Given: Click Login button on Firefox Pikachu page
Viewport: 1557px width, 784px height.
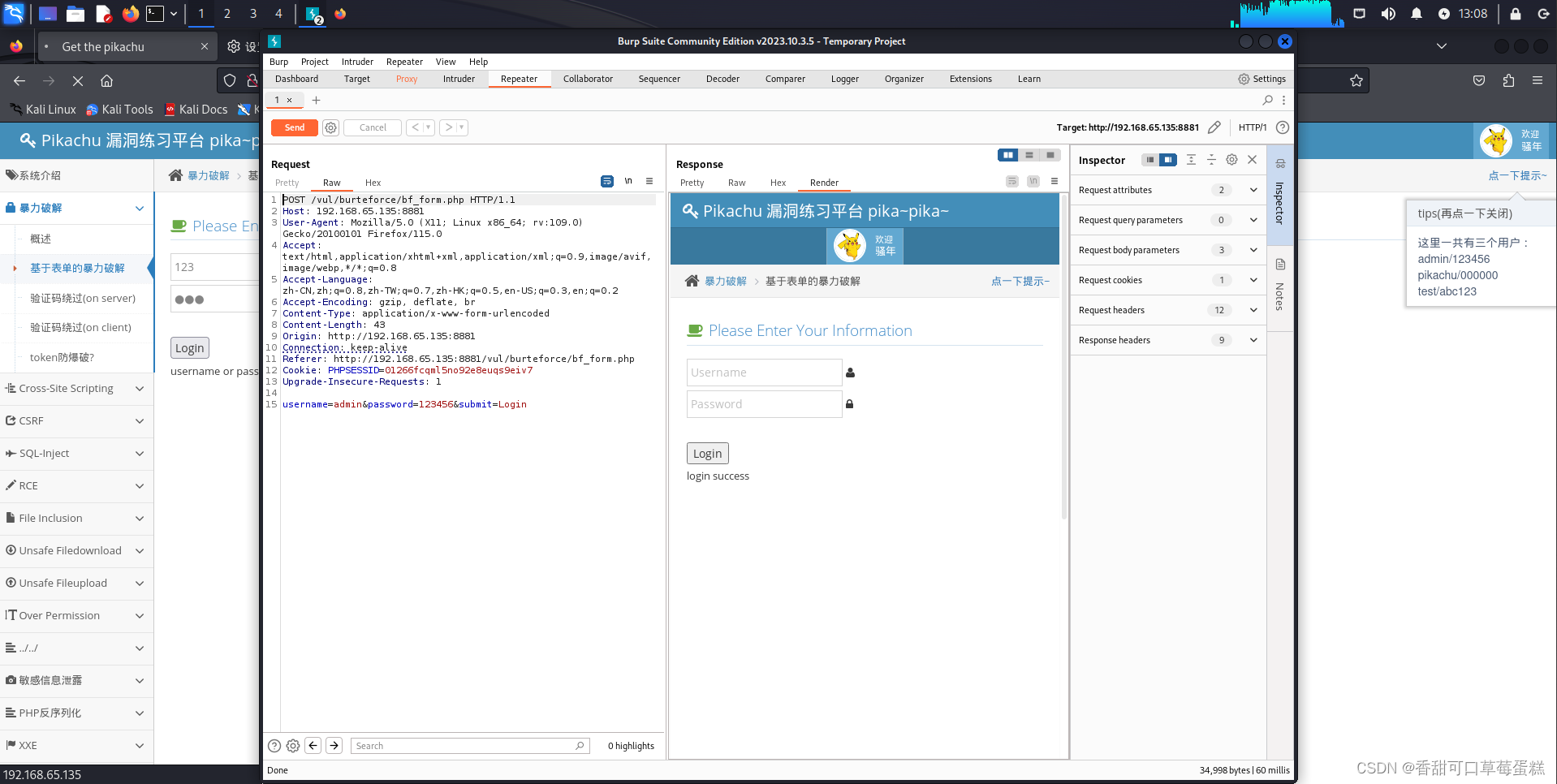Looking at the screenshot, I should tap(190, 348).
